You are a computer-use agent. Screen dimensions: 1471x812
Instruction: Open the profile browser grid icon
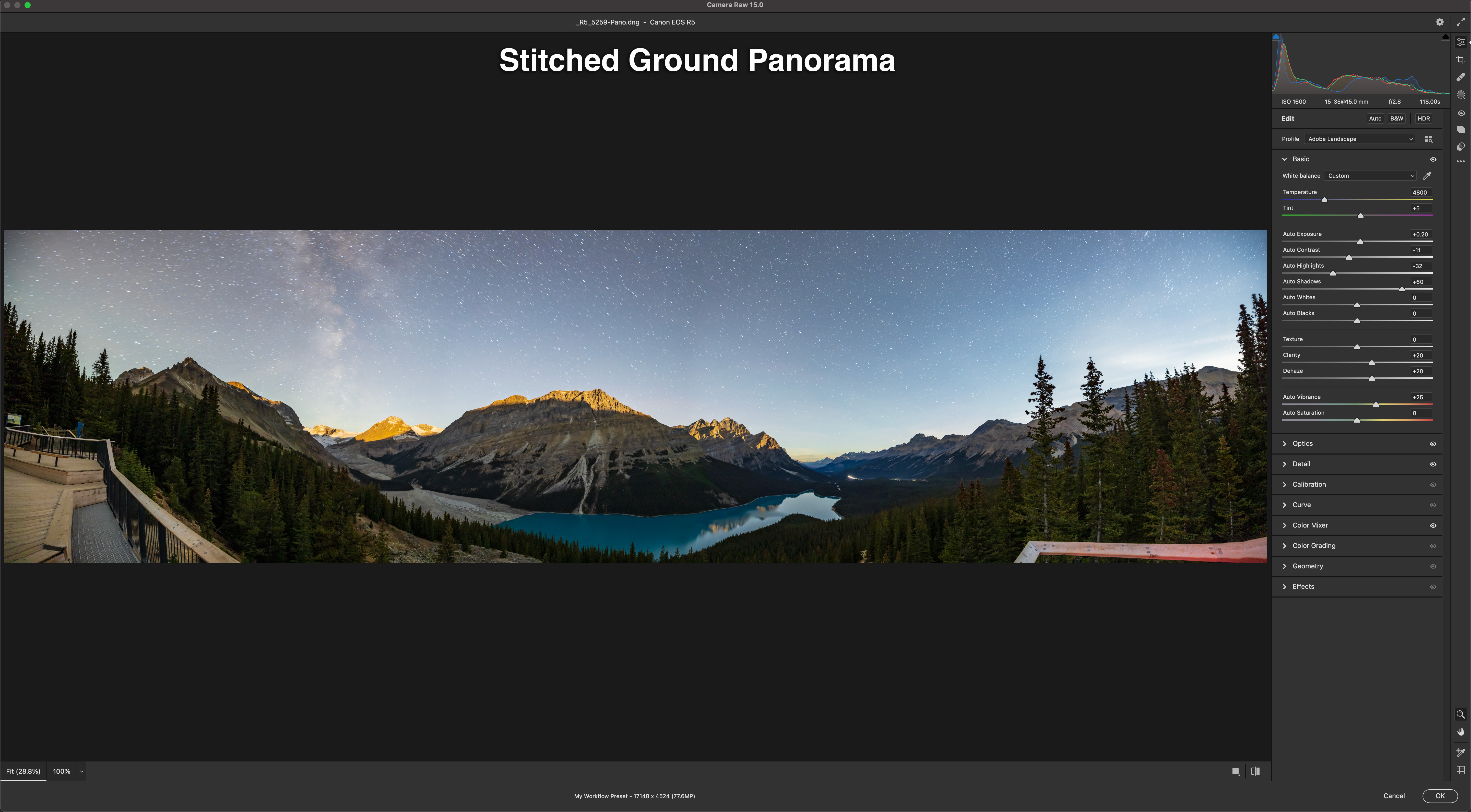1428,139
